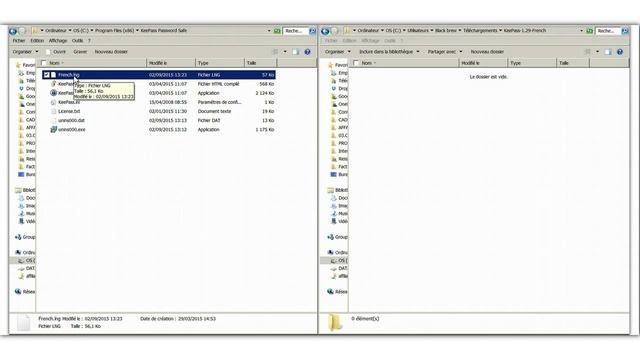Tick the select-all checkbox in KeePass Password Safe header
Viewport: 640px width, 360px height.
tap(44, 63)
